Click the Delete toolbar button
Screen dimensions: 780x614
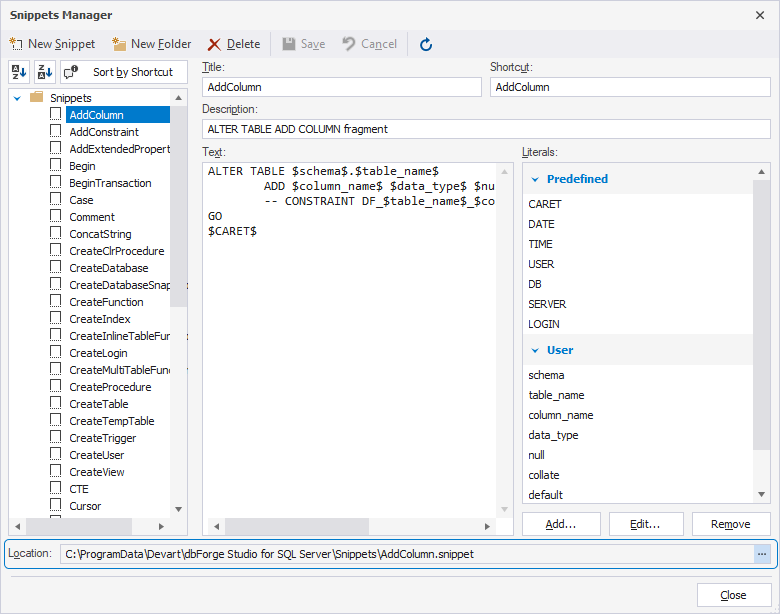[234, 44]
